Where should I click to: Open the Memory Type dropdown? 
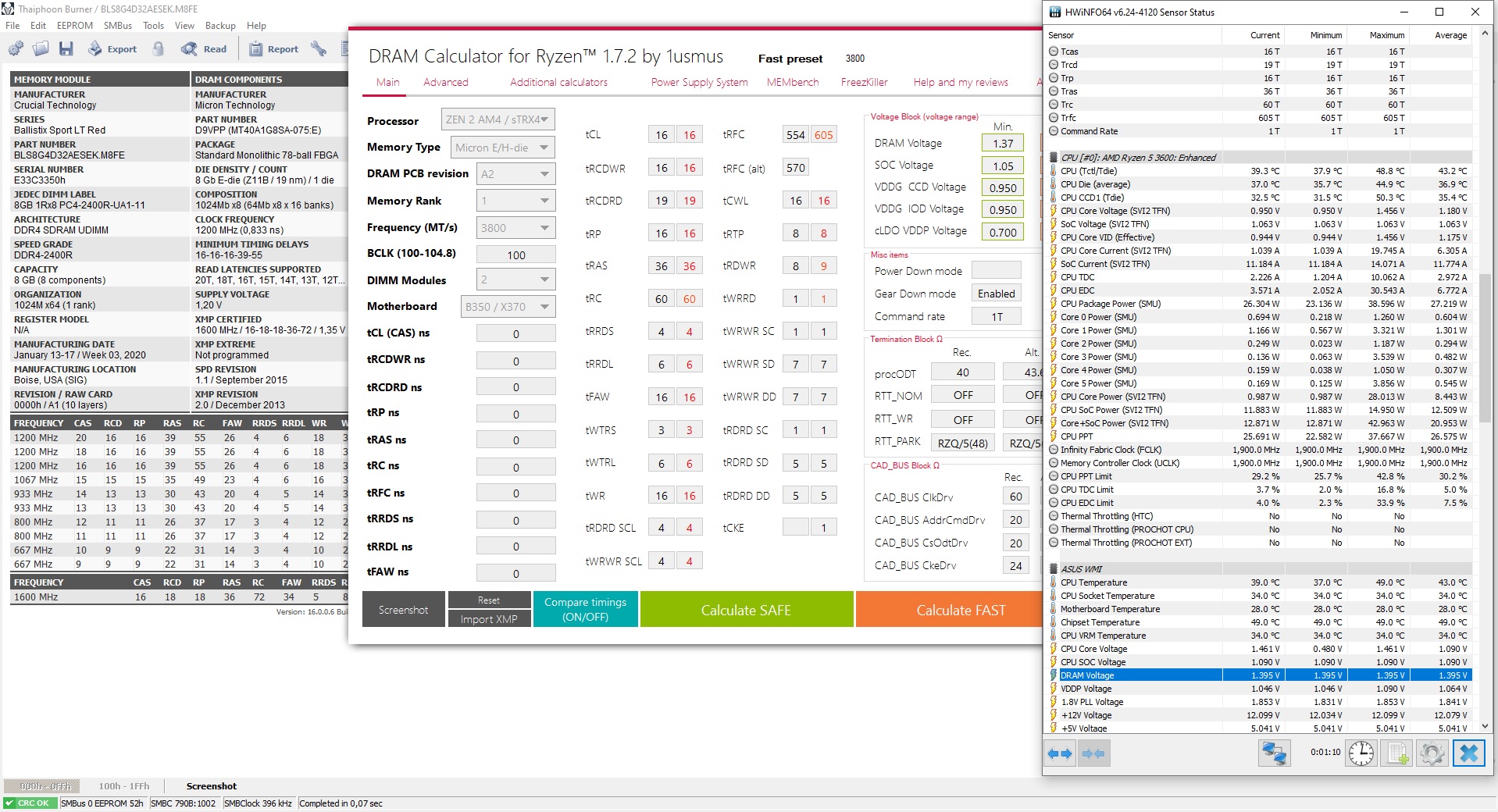click(x=503, y=147)
